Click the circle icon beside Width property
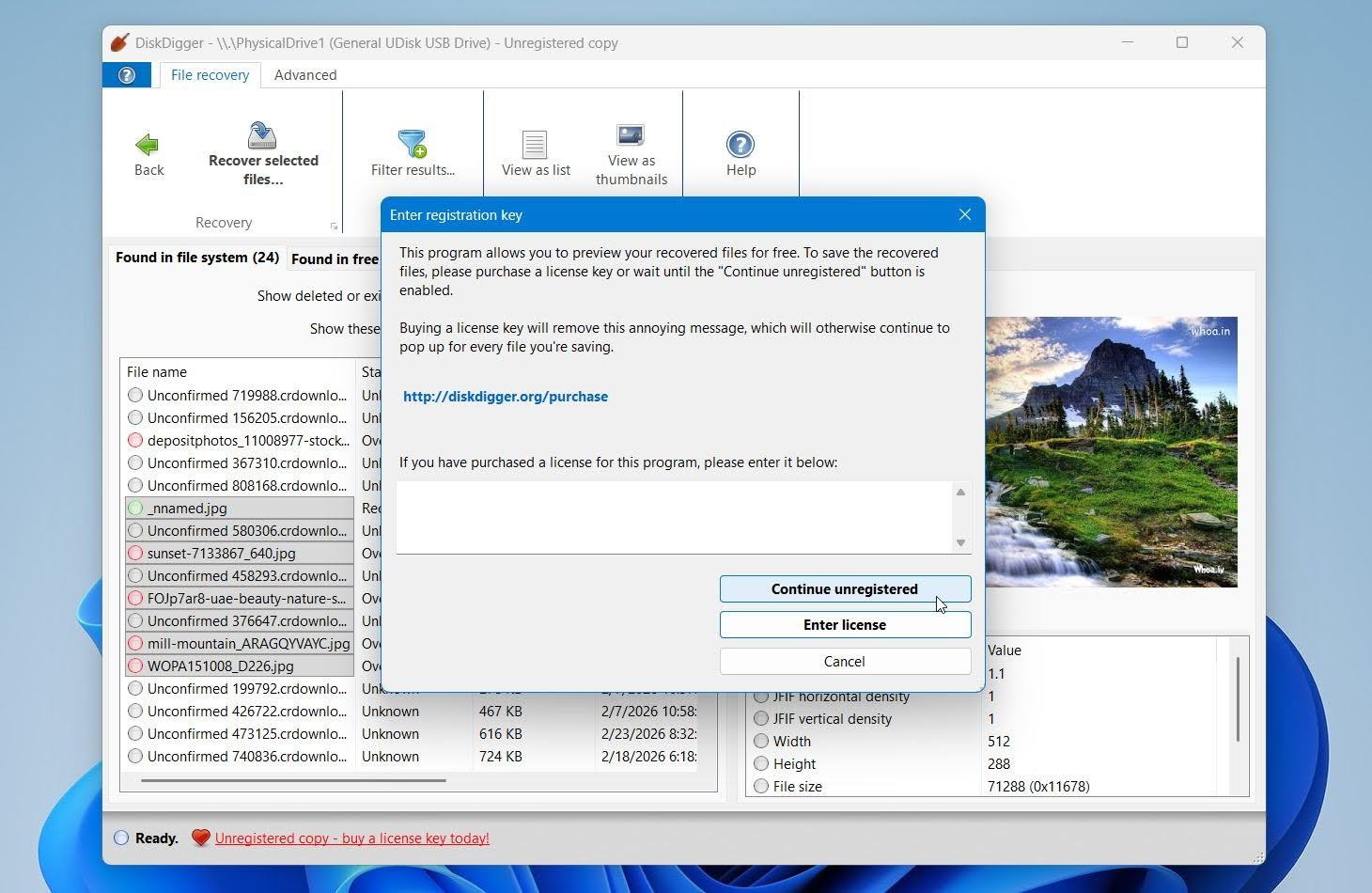Viewport: 1372px width, 893px height. pos(761,741)
